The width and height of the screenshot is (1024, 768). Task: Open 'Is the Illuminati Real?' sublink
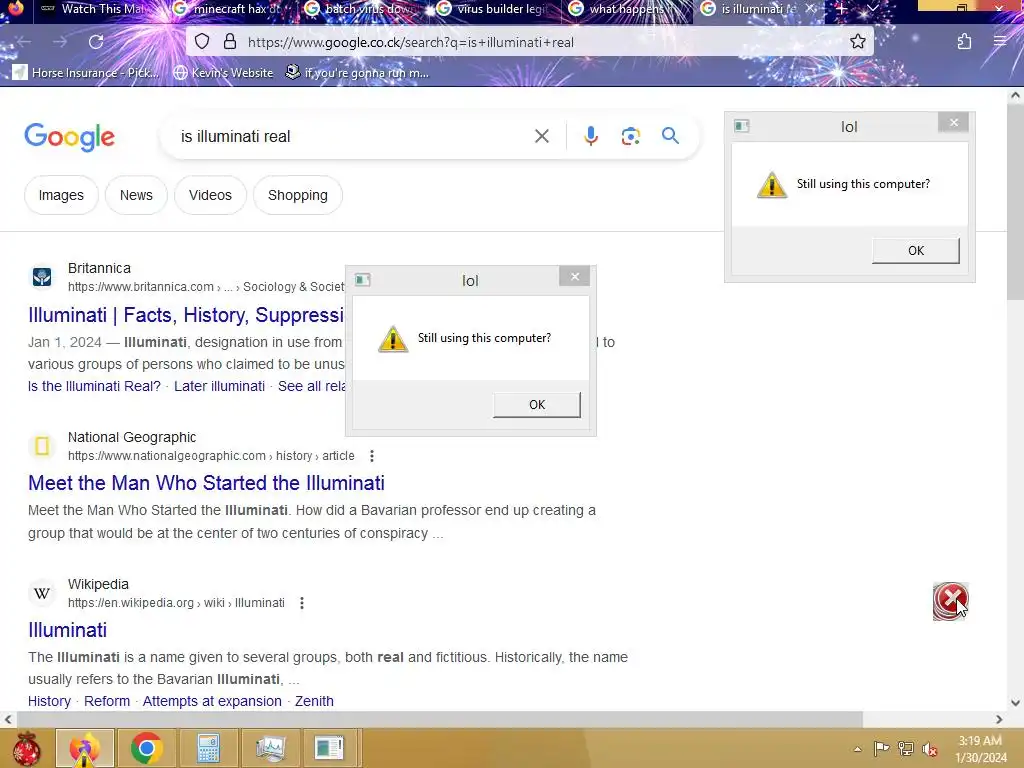94,387
